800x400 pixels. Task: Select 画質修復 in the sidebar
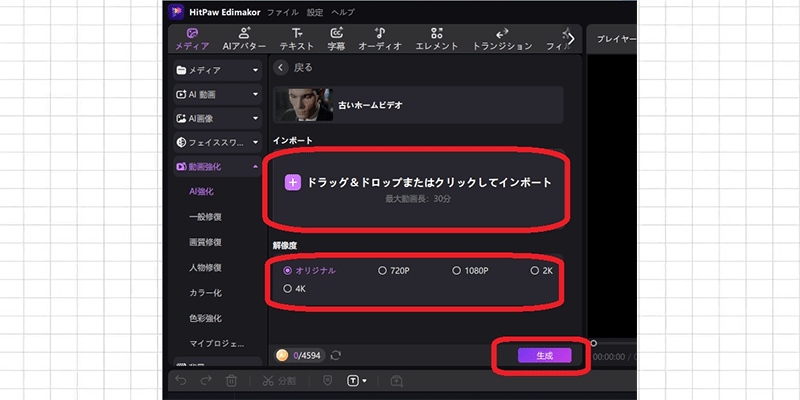click(205, 242)
